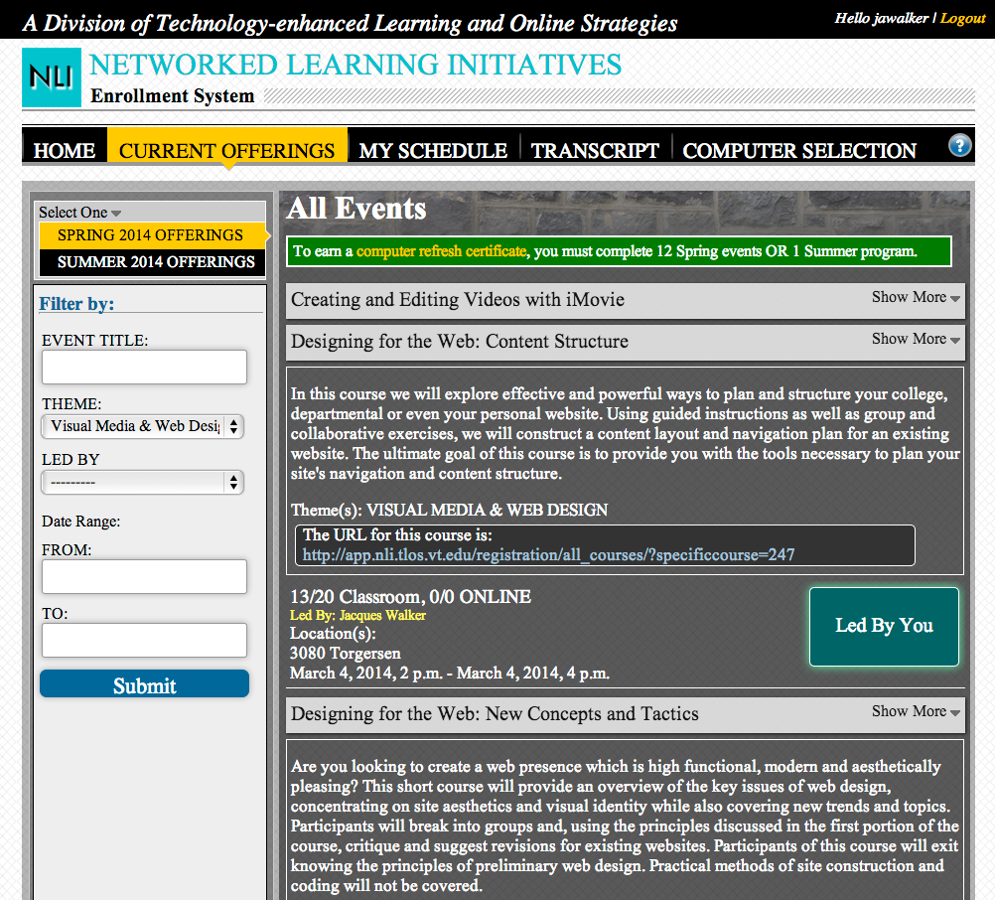Open the THEME dropdown
This screenshot has width=995, height=900.
(143, 426)
